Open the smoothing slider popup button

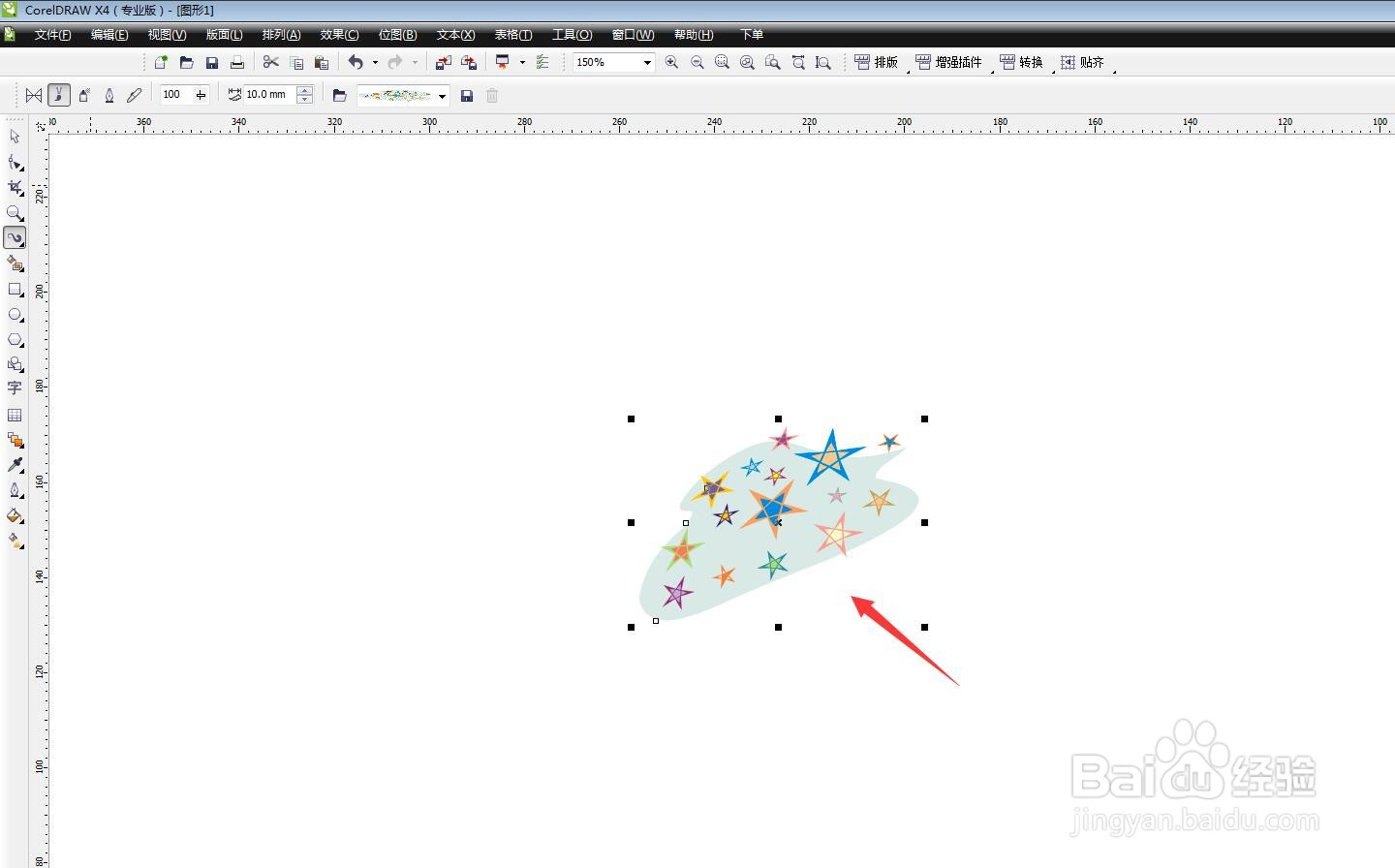(x=201, y=95)
